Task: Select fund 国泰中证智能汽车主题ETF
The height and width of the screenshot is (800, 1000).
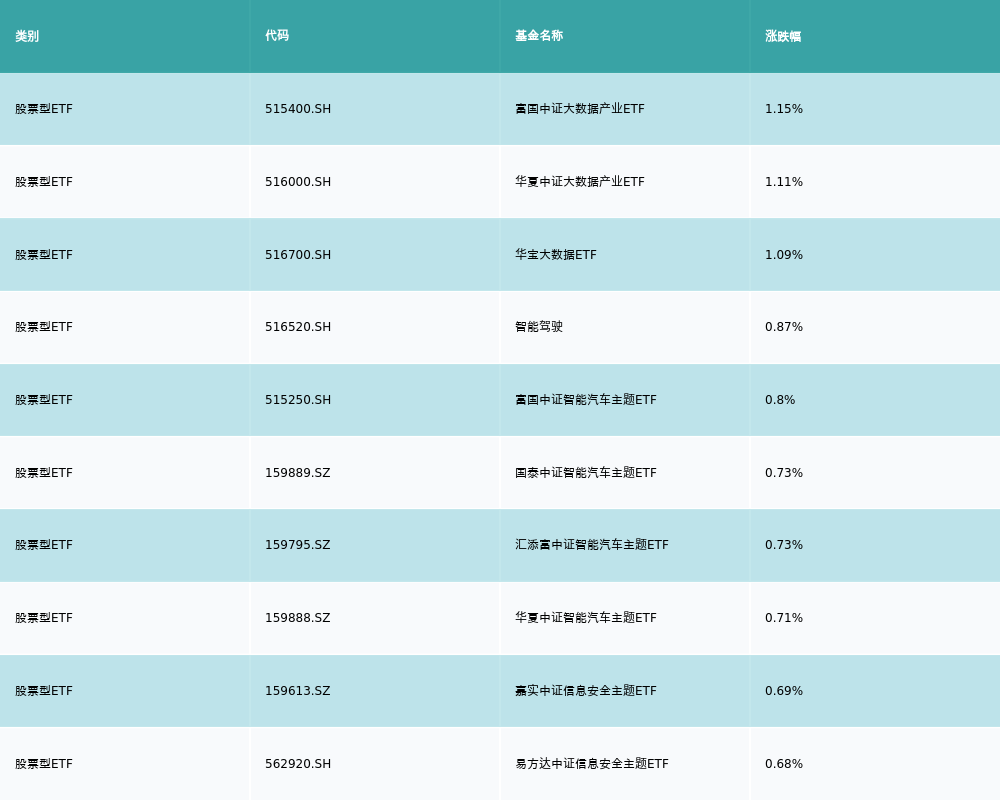Action: (x=586, y=473)
